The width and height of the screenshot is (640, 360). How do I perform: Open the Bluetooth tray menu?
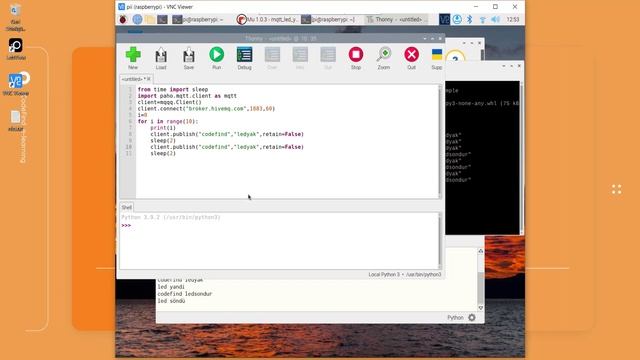pos(470,19)
